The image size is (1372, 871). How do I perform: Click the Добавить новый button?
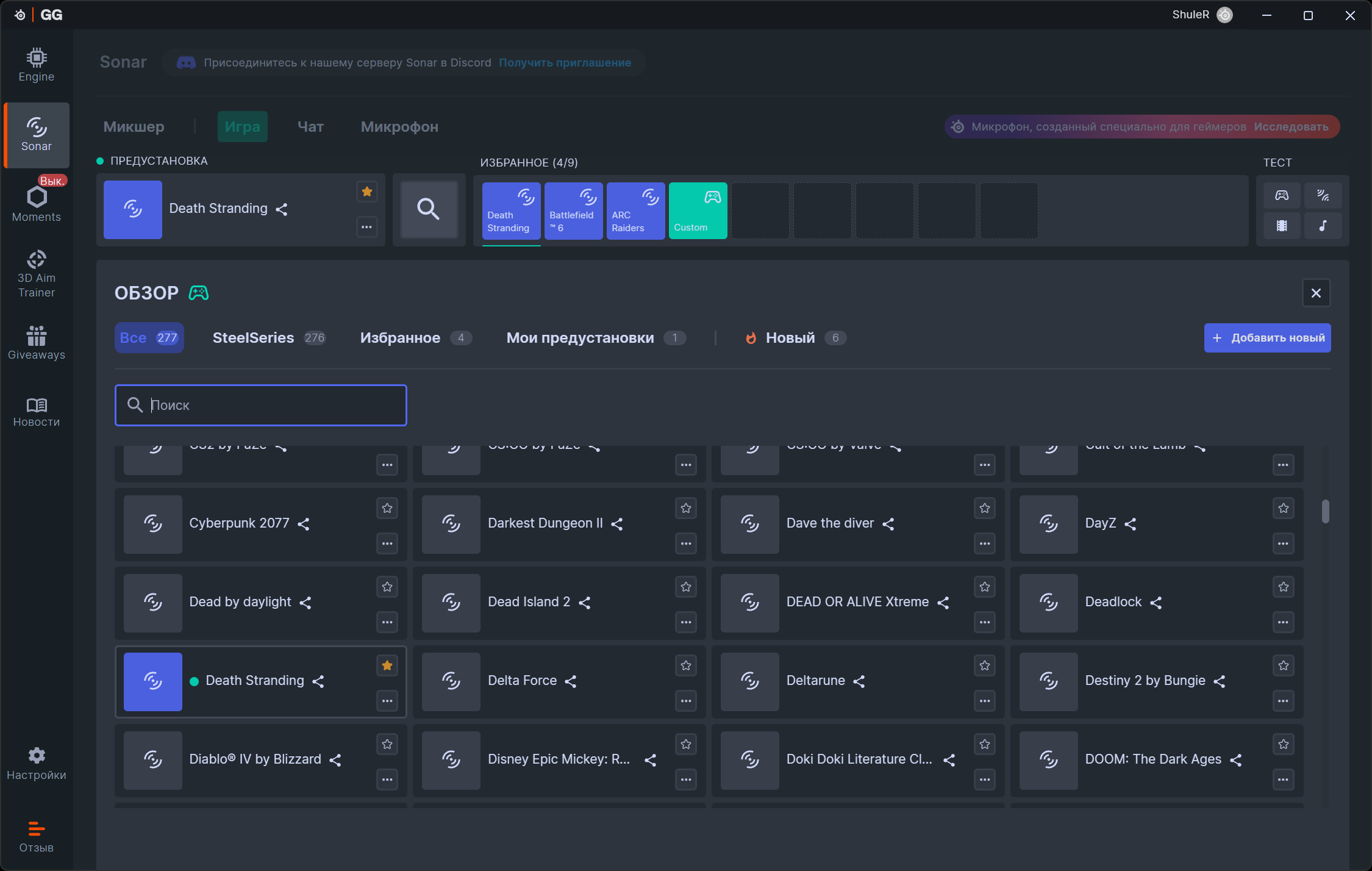pos(1267,338)
